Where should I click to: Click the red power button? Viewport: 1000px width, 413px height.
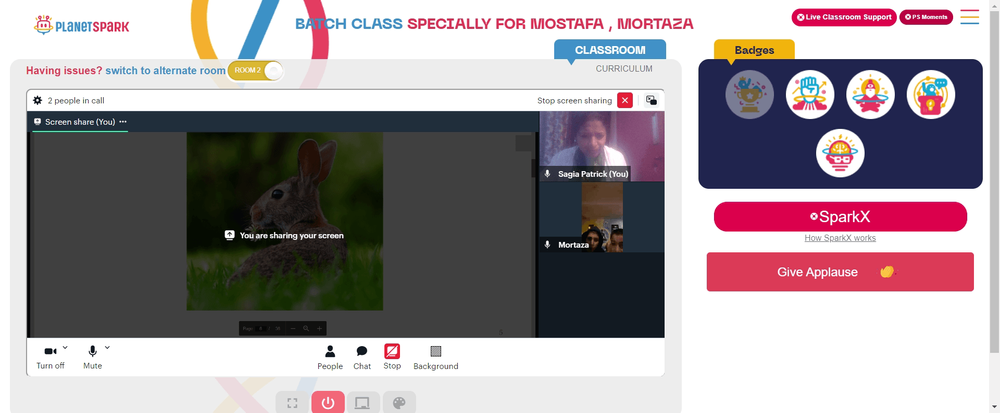coord(328,403)
